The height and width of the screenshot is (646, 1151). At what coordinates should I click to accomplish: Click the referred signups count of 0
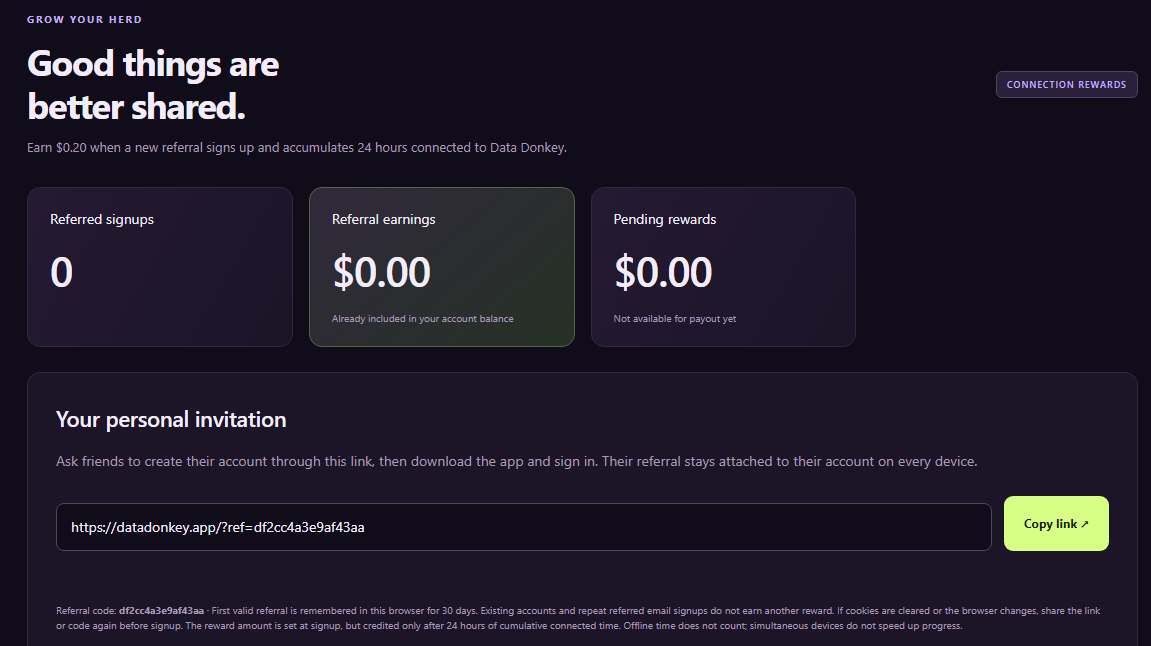62,272
